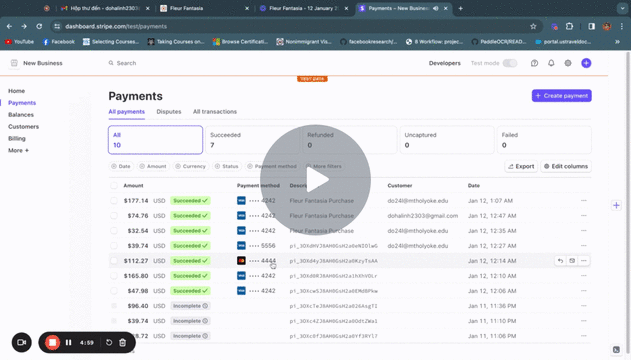
Task: Check the select-all checkbox in the table header
Action: coord(114,185)
